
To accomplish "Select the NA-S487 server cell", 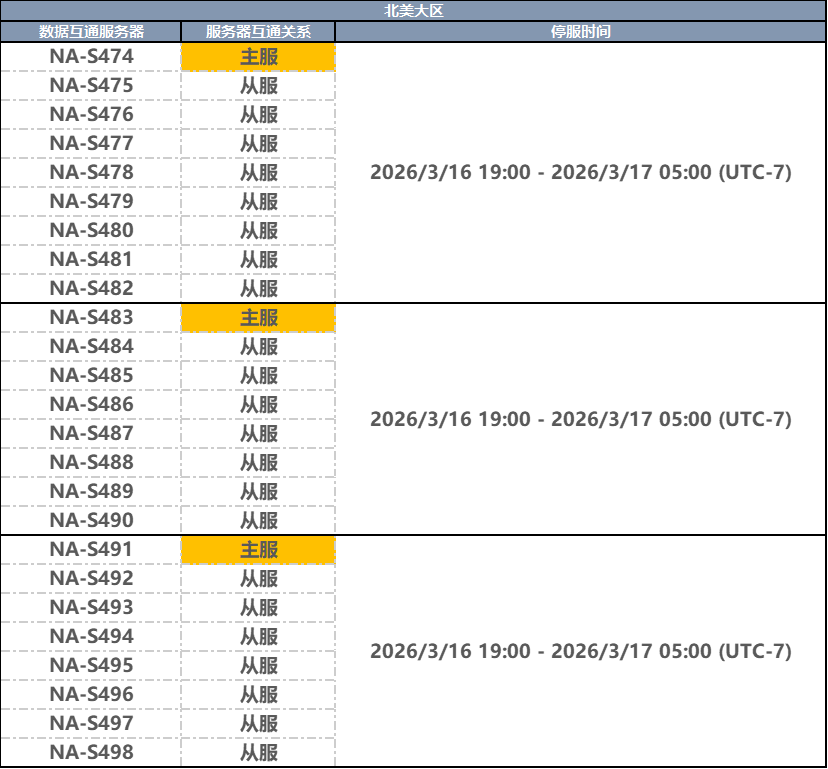I will click(x=91, y=434).
